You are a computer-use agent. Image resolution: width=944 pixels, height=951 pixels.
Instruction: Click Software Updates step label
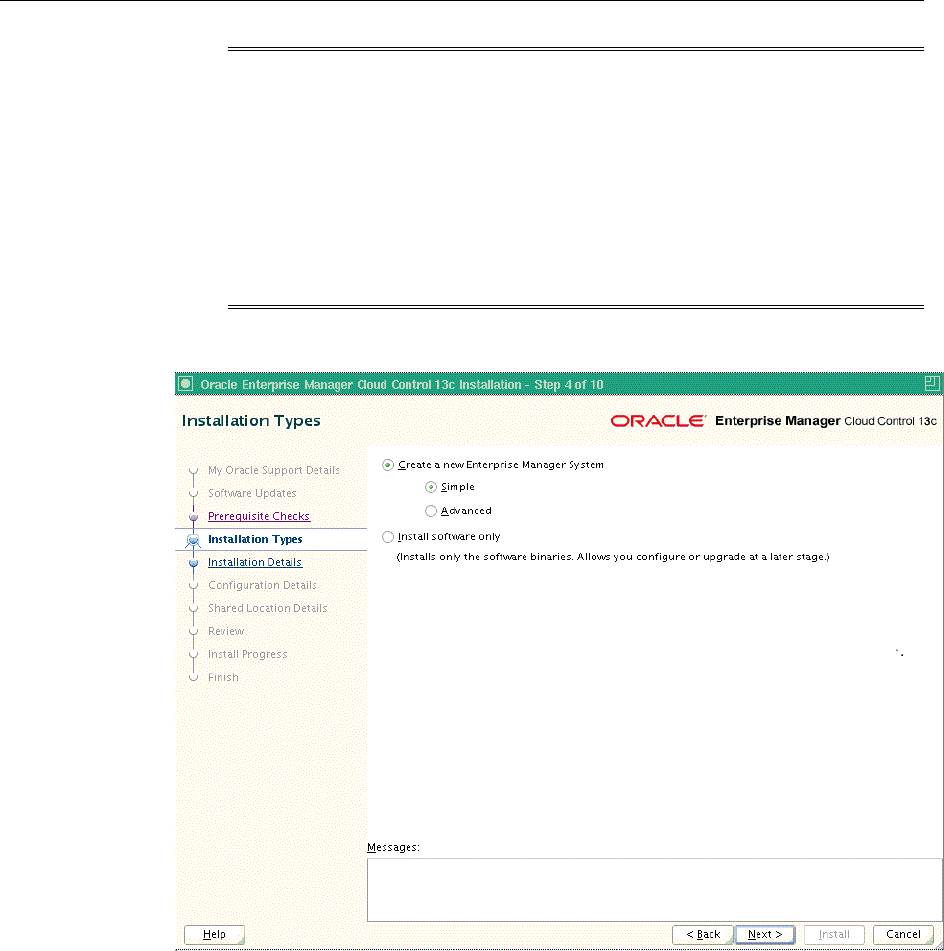pyautogui.click(x=252, y=493)
